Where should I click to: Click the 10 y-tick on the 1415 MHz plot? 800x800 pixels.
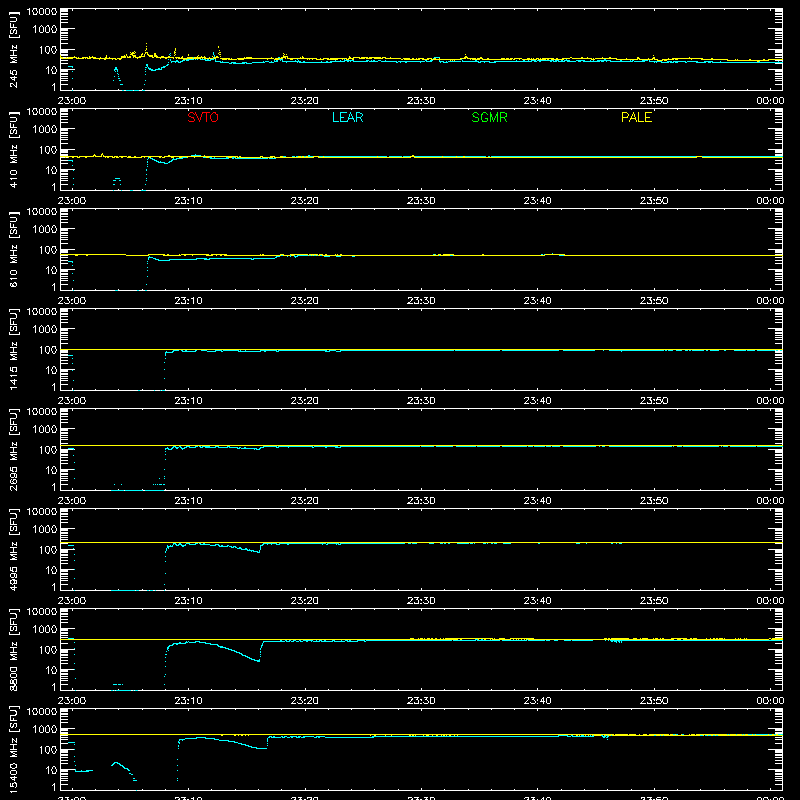51,370
